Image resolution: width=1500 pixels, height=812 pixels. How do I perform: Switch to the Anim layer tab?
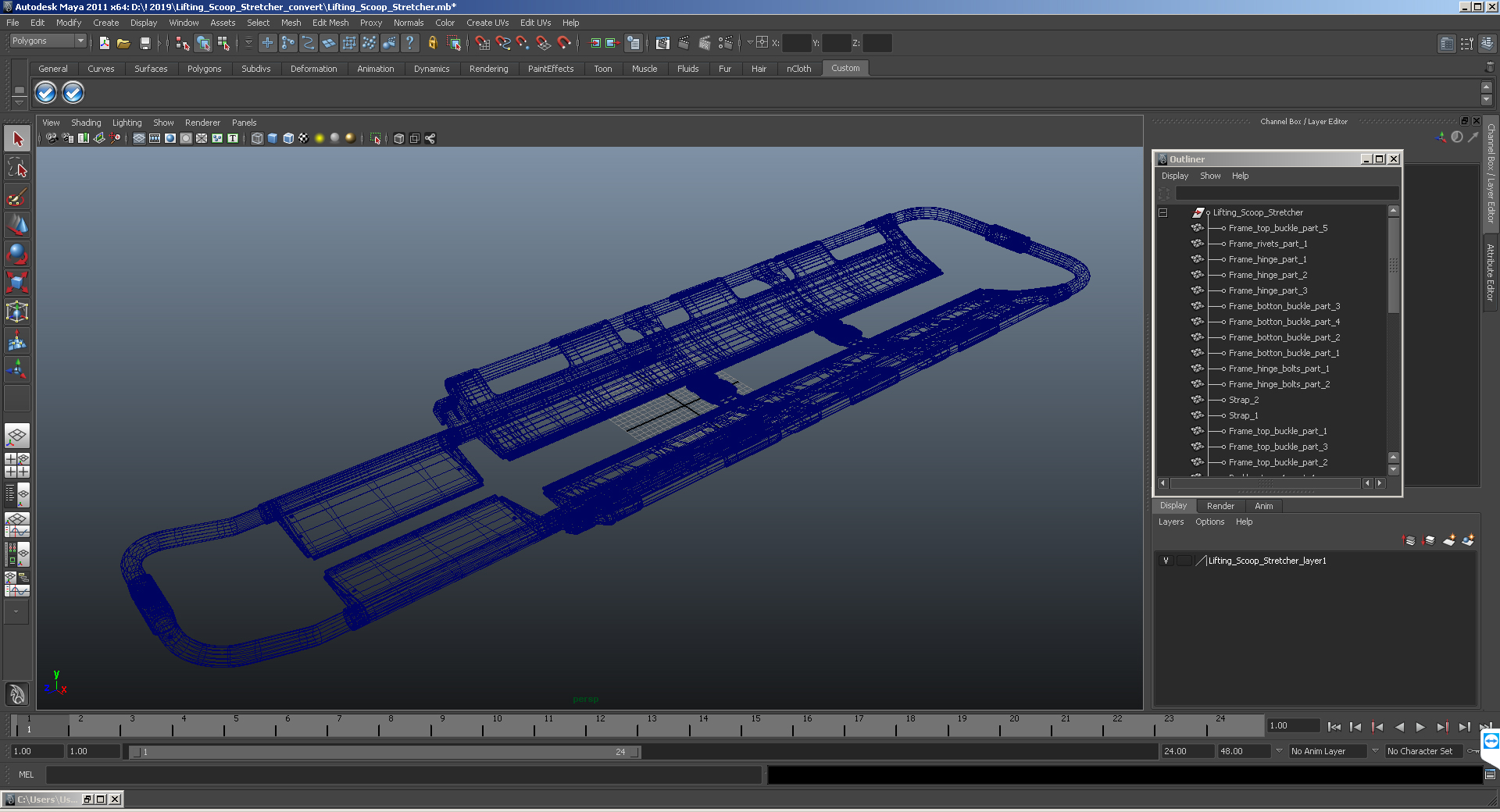pyautogui.click(x=1263, y=506)
